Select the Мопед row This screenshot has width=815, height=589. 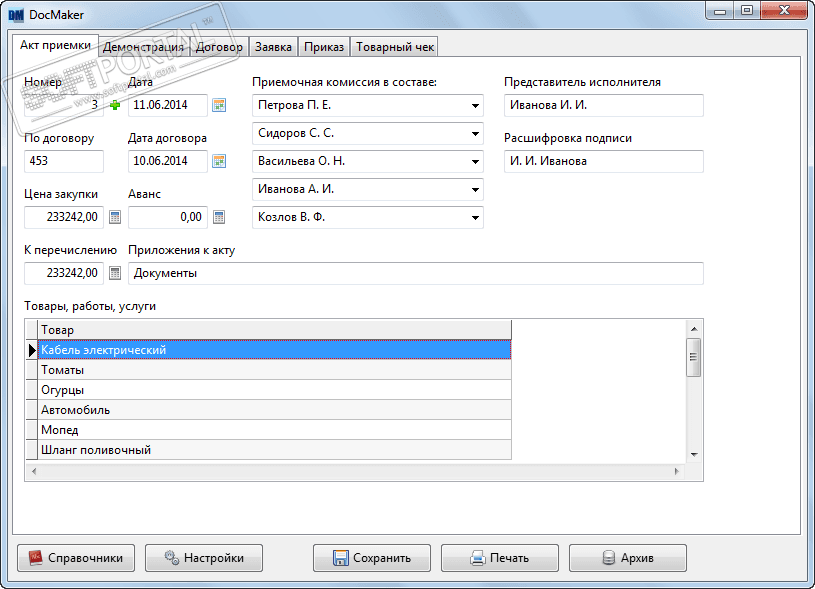tap(274, 430)
